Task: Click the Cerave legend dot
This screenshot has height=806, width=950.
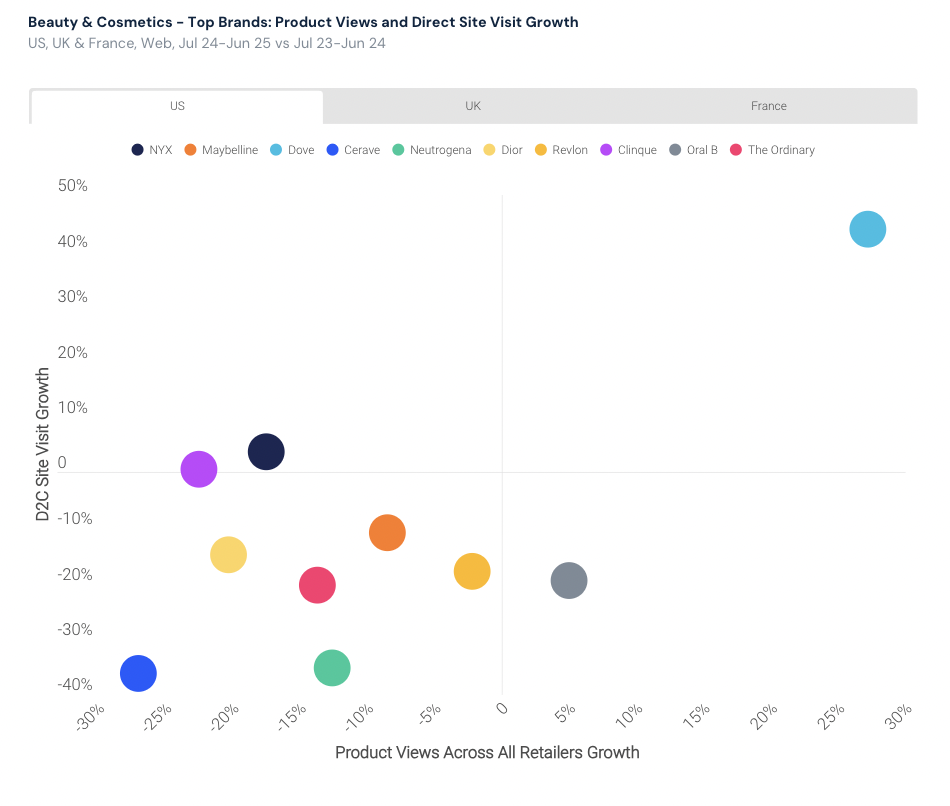Action: pos(334,150)
